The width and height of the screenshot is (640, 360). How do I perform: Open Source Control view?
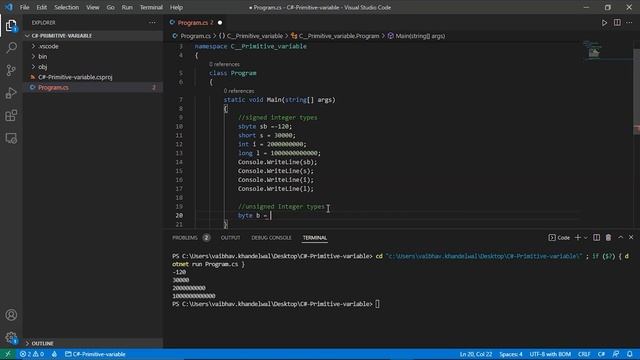[x=11, y=70]
